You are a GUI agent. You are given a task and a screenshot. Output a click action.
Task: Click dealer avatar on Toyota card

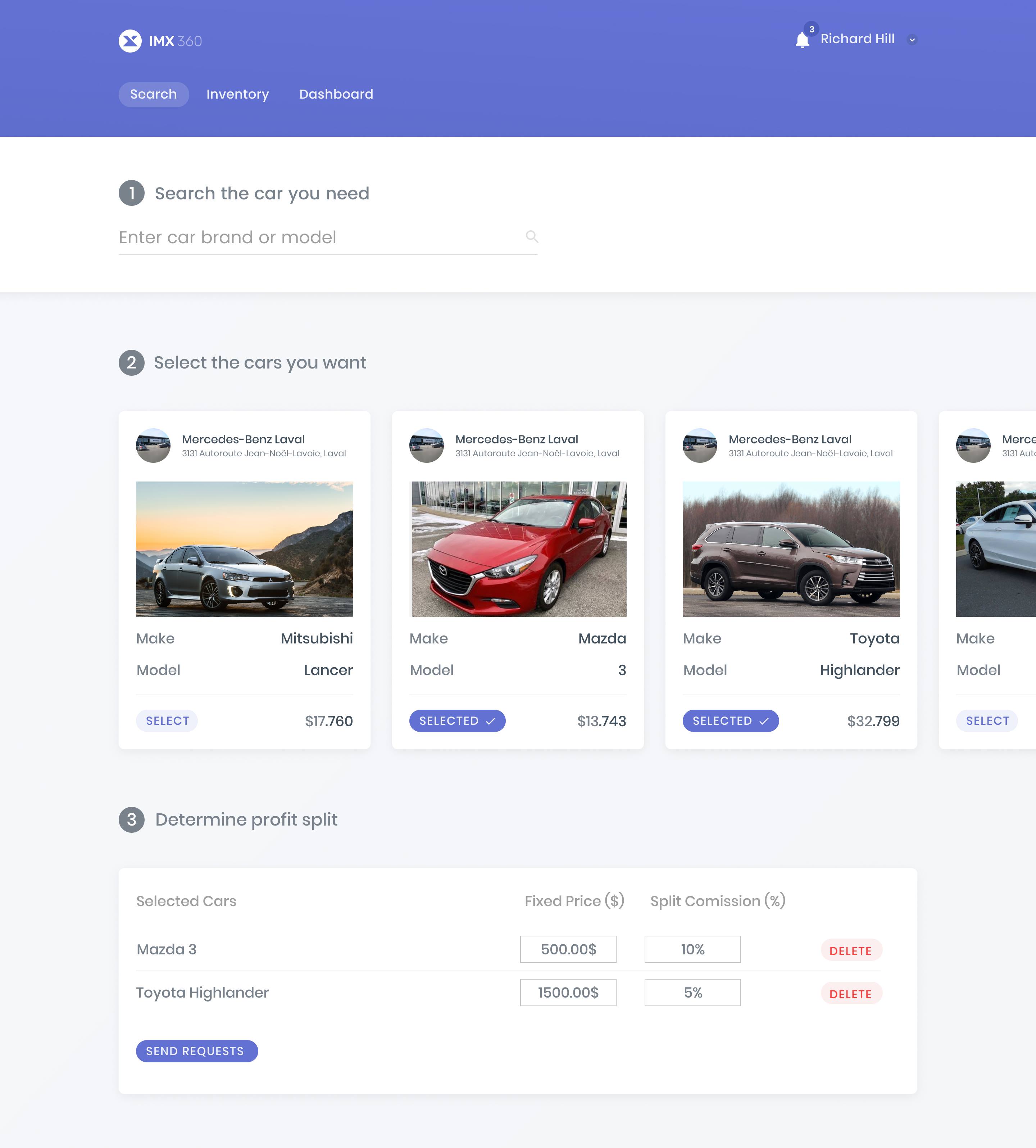pyautogui.click(x=700, y=445)
